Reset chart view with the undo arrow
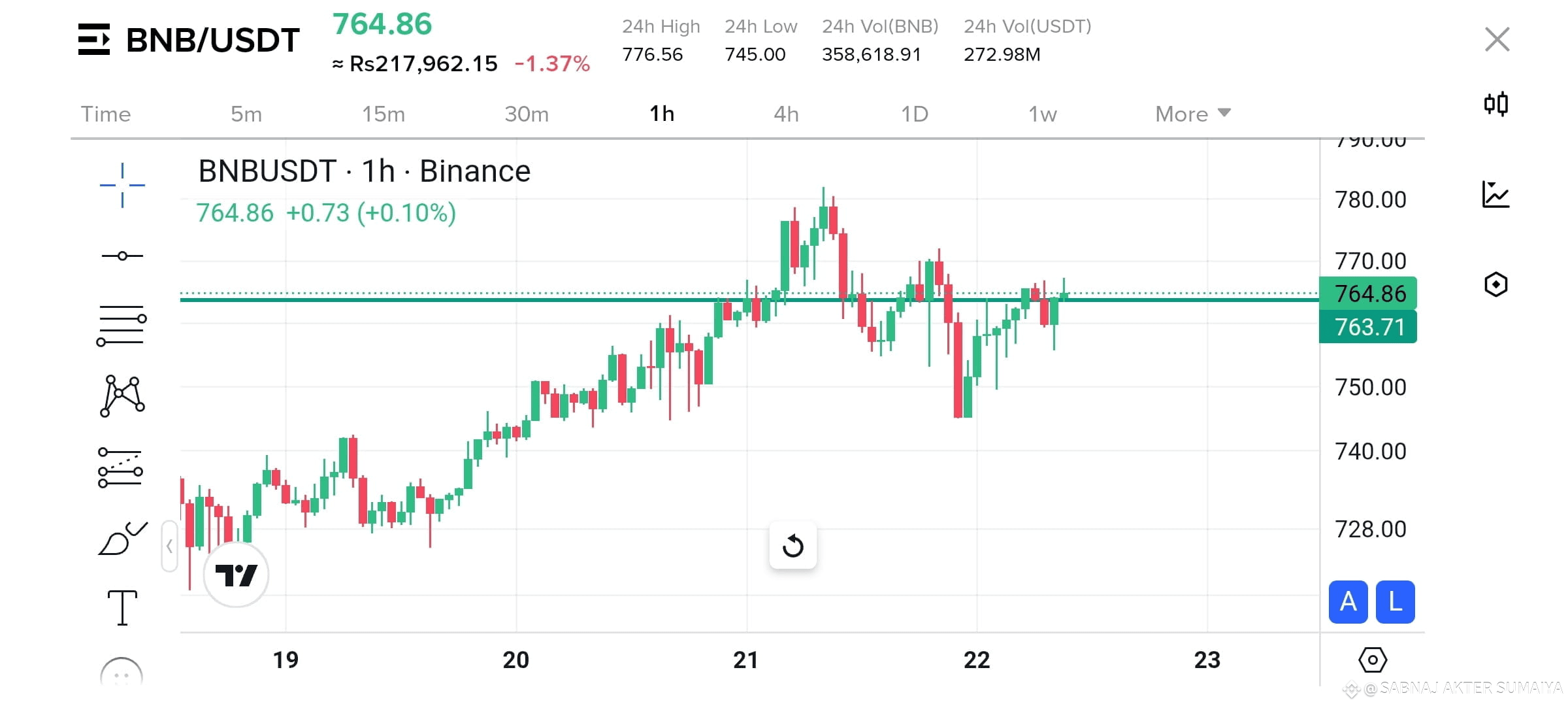The width and height of the screenshot is (1568, 706). pyautogui.click(x=792, y=545)
